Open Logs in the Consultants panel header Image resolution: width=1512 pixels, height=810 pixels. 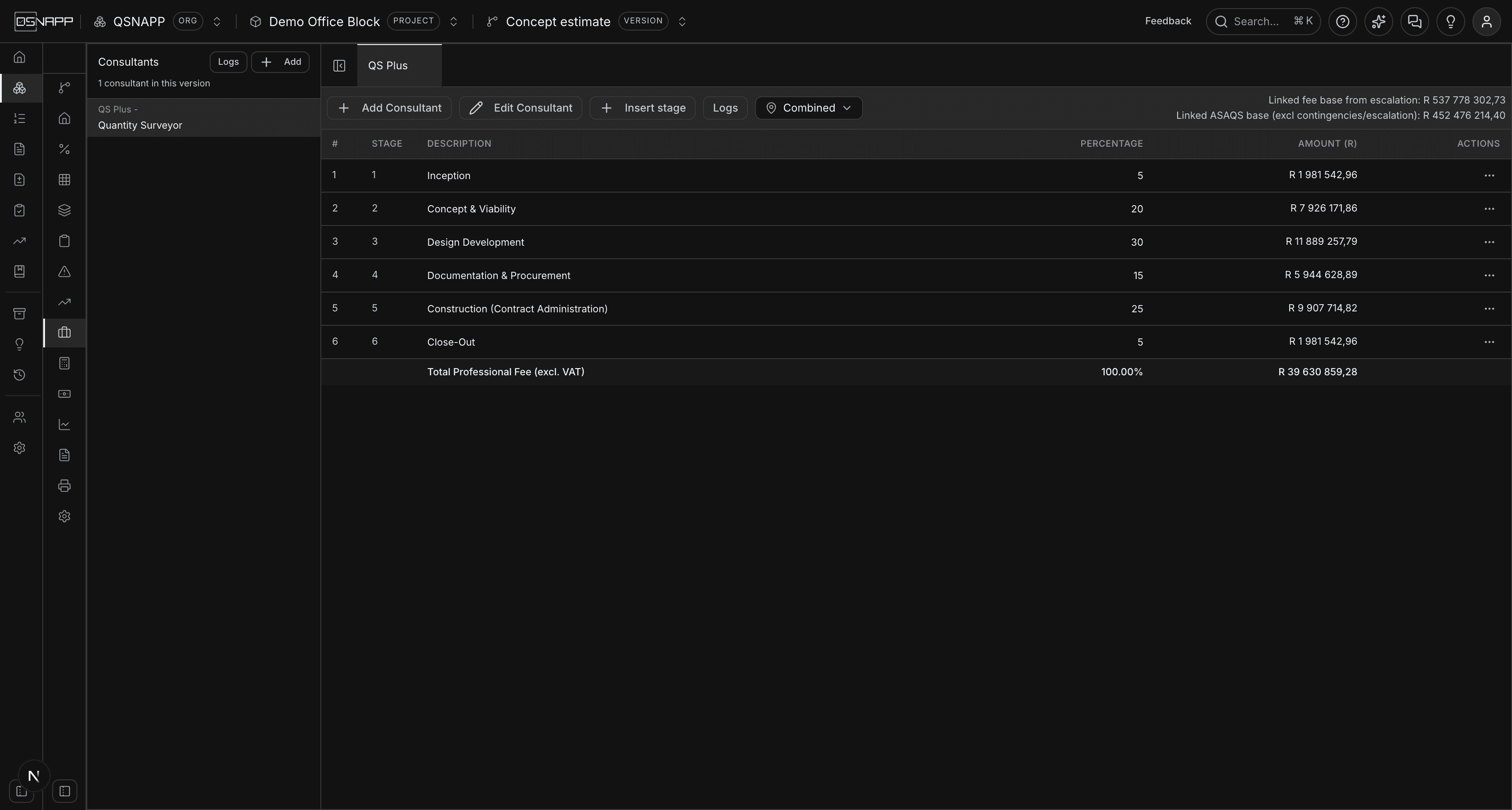tap(228, 62)
